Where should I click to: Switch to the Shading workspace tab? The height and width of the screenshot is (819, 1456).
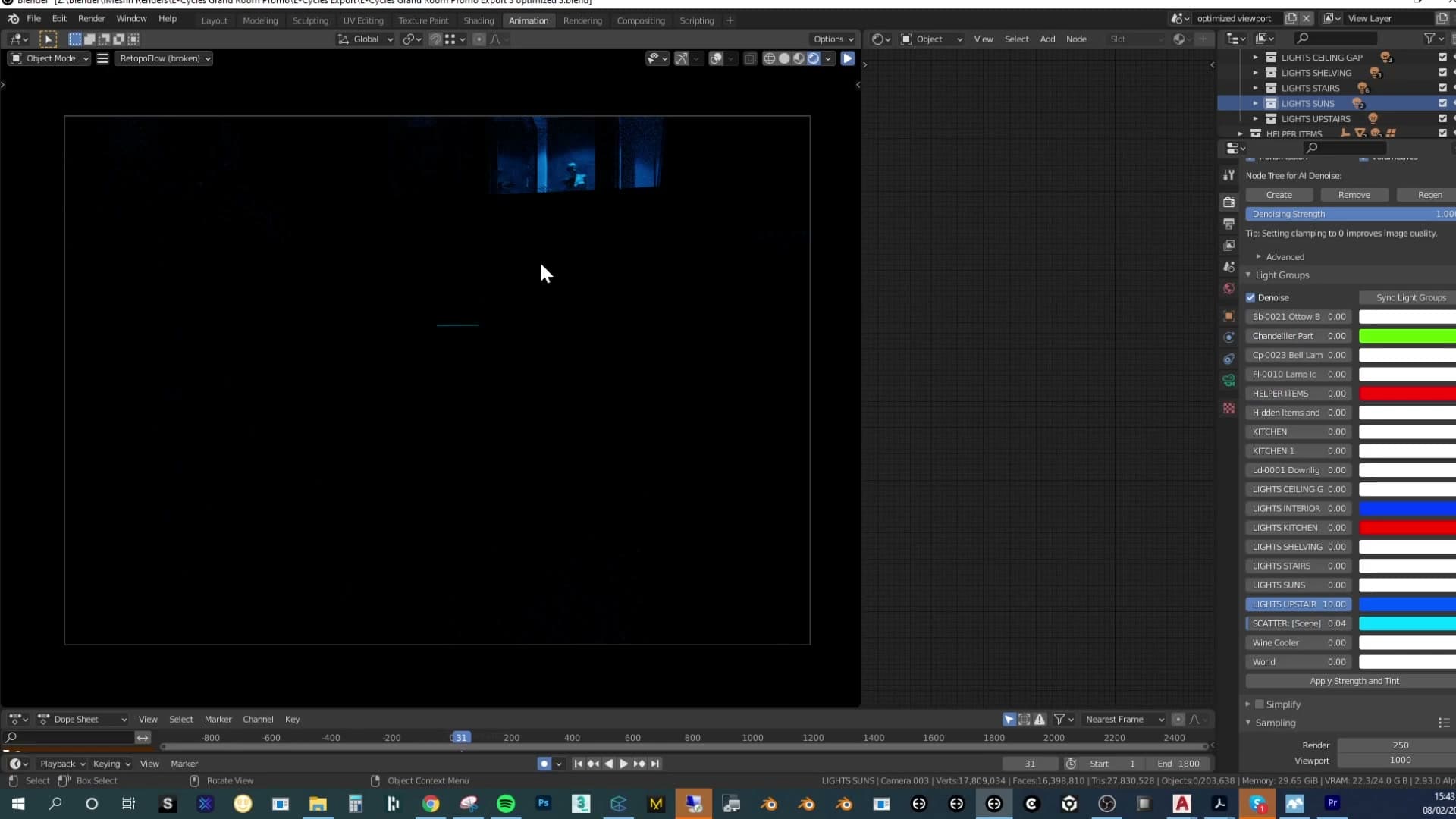479,20
